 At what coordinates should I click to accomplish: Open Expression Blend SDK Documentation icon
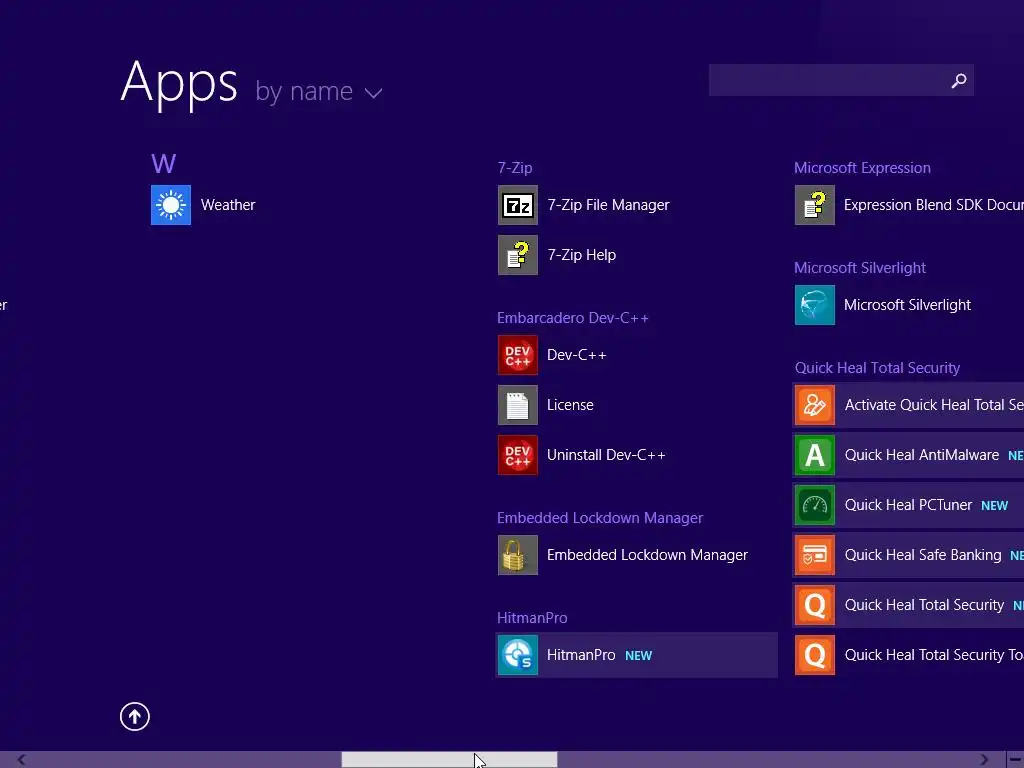tap(814, 205)
